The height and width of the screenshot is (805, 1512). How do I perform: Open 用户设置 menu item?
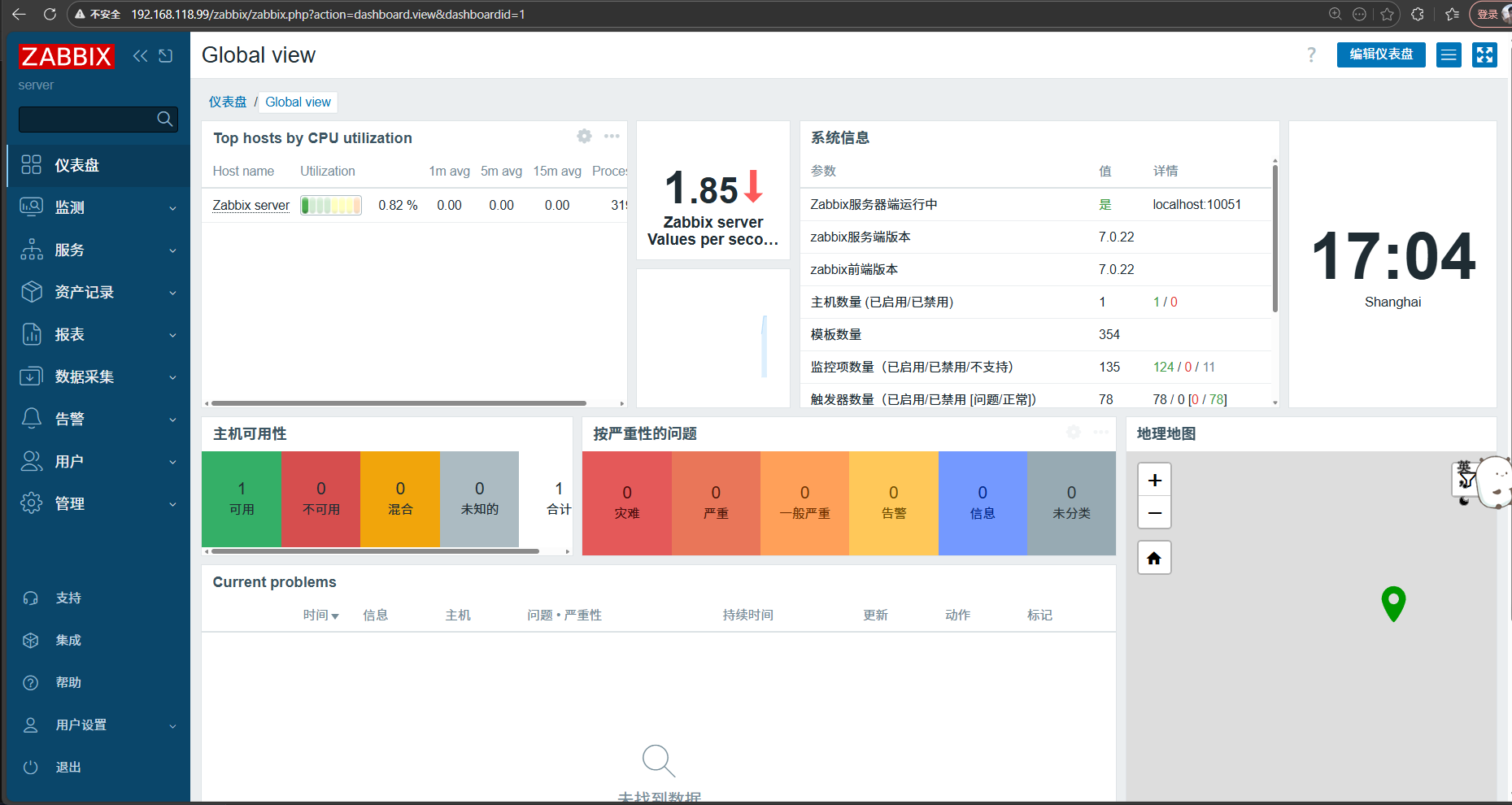(98, 724)
